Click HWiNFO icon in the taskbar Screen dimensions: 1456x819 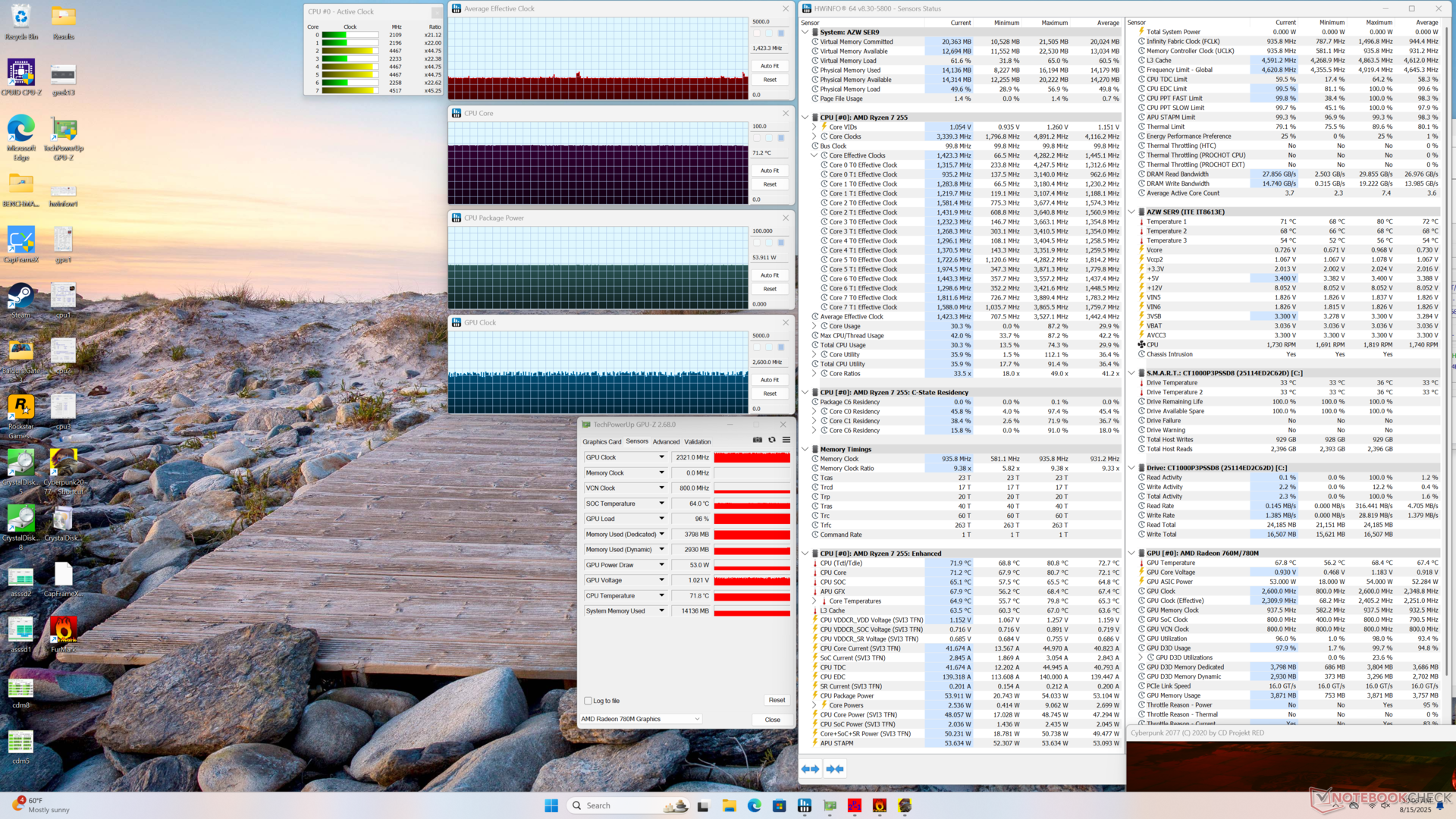pyautogui.click(x=805, y=805)
